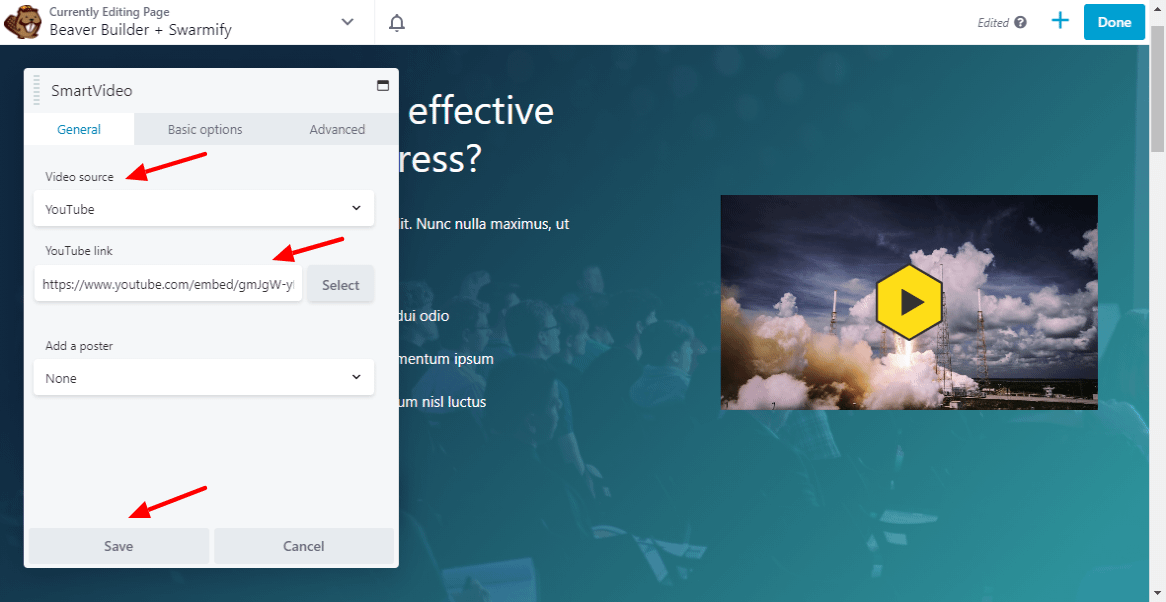Screen dimensions: 1166x602
Task: Click the Select button beside YouTube link
Action: point(341,285)
